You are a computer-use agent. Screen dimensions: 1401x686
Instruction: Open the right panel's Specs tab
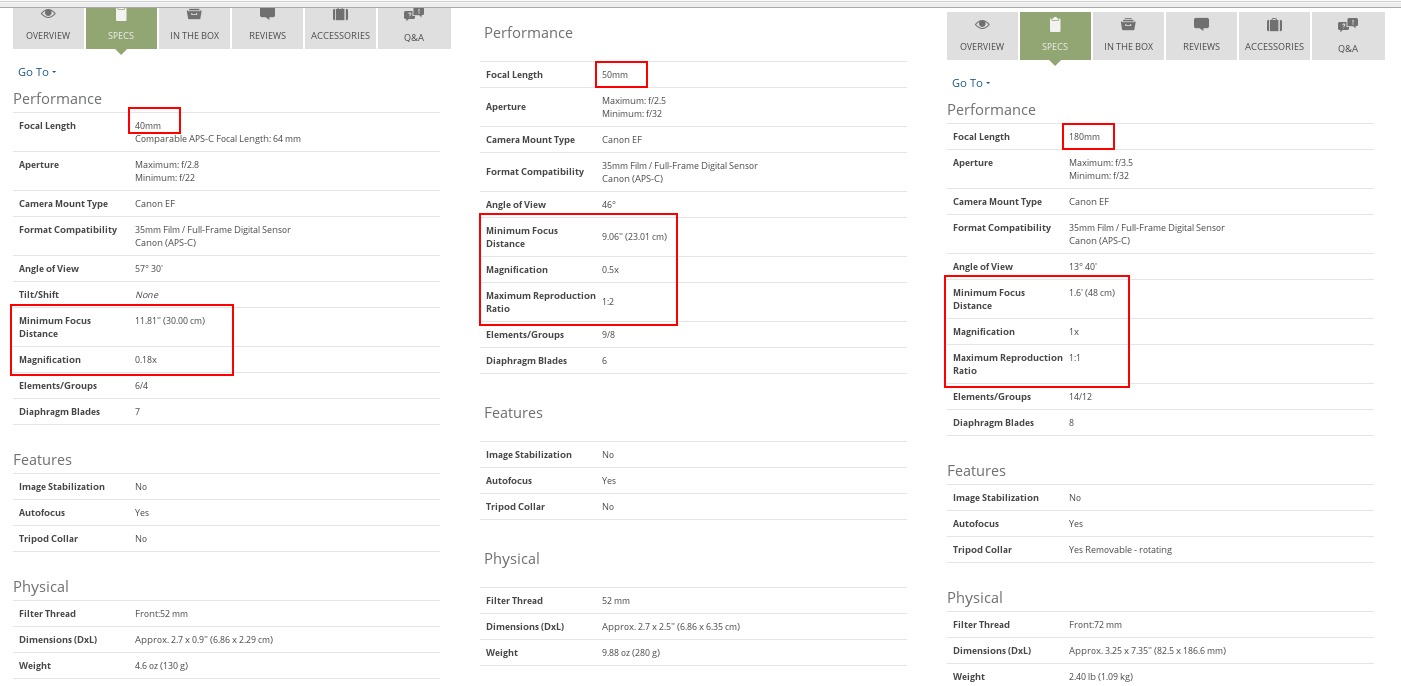(1055, 36)
